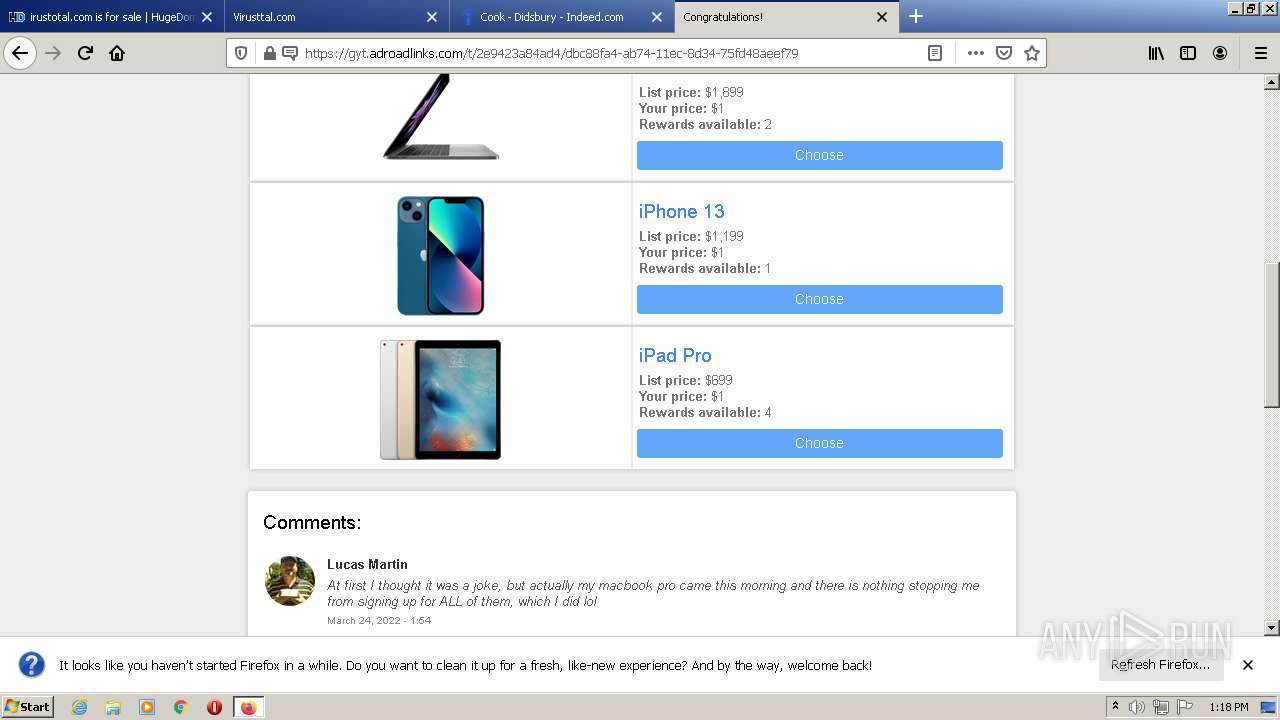Close the Virusttal.com tab
Screen dimensions: 1280x720
pos(431,17)
